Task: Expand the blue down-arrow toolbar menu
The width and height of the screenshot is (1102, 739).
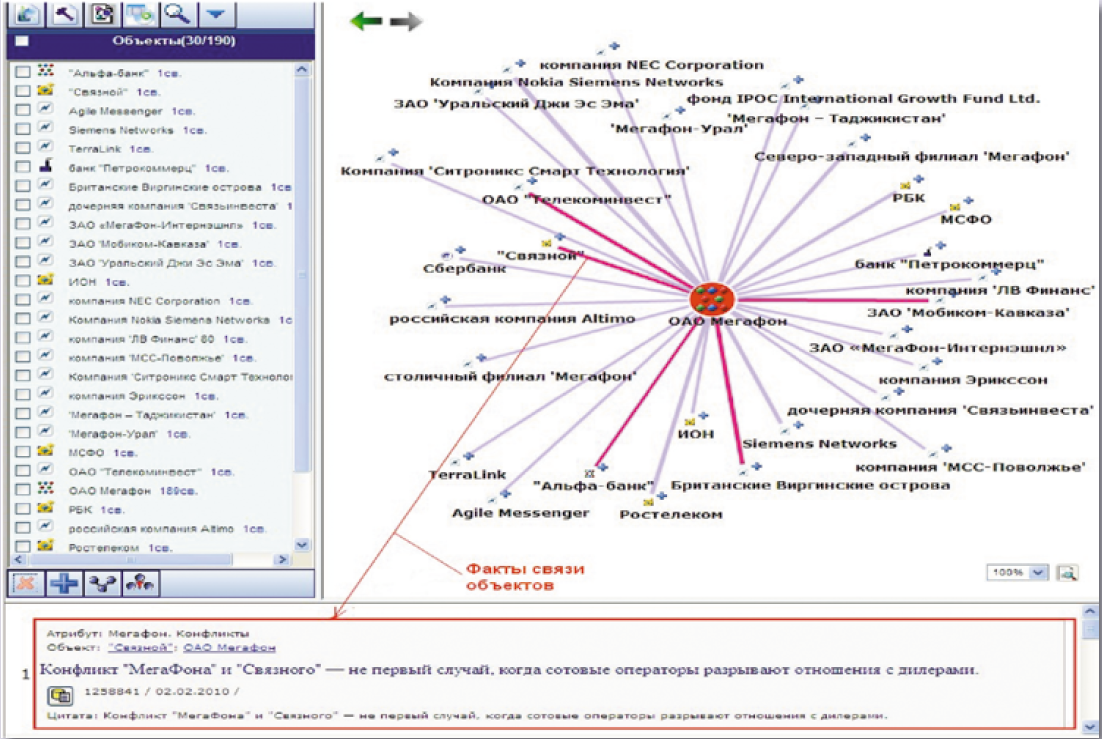Action: pyautogui.click(x=216, y=13)
